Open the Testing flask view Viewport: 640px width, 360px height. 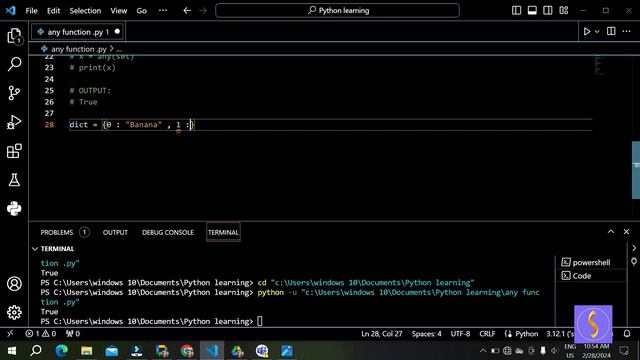(x=14, y=180)
